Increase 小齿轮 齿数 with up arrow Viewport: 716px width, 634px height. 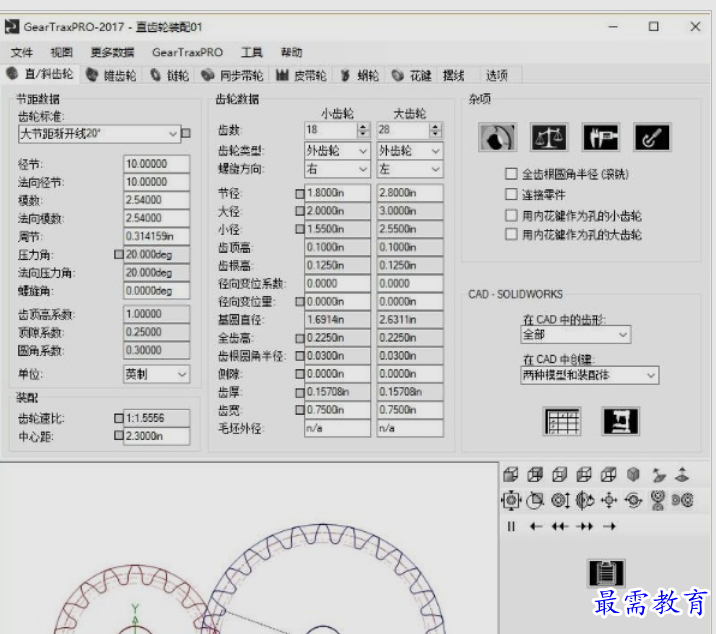(x=363, y=126)
